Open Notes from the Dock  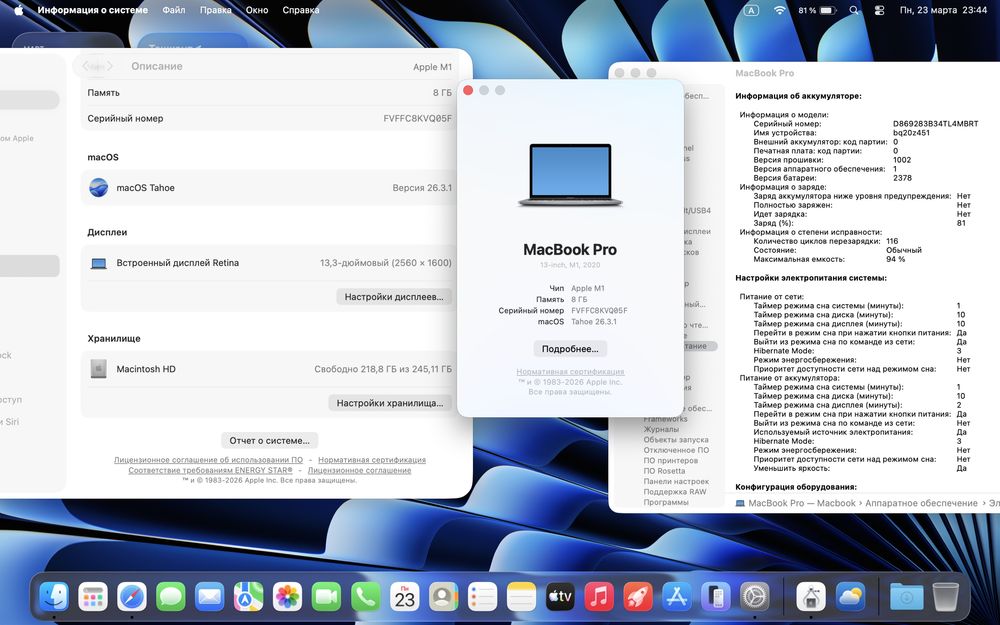521,598
